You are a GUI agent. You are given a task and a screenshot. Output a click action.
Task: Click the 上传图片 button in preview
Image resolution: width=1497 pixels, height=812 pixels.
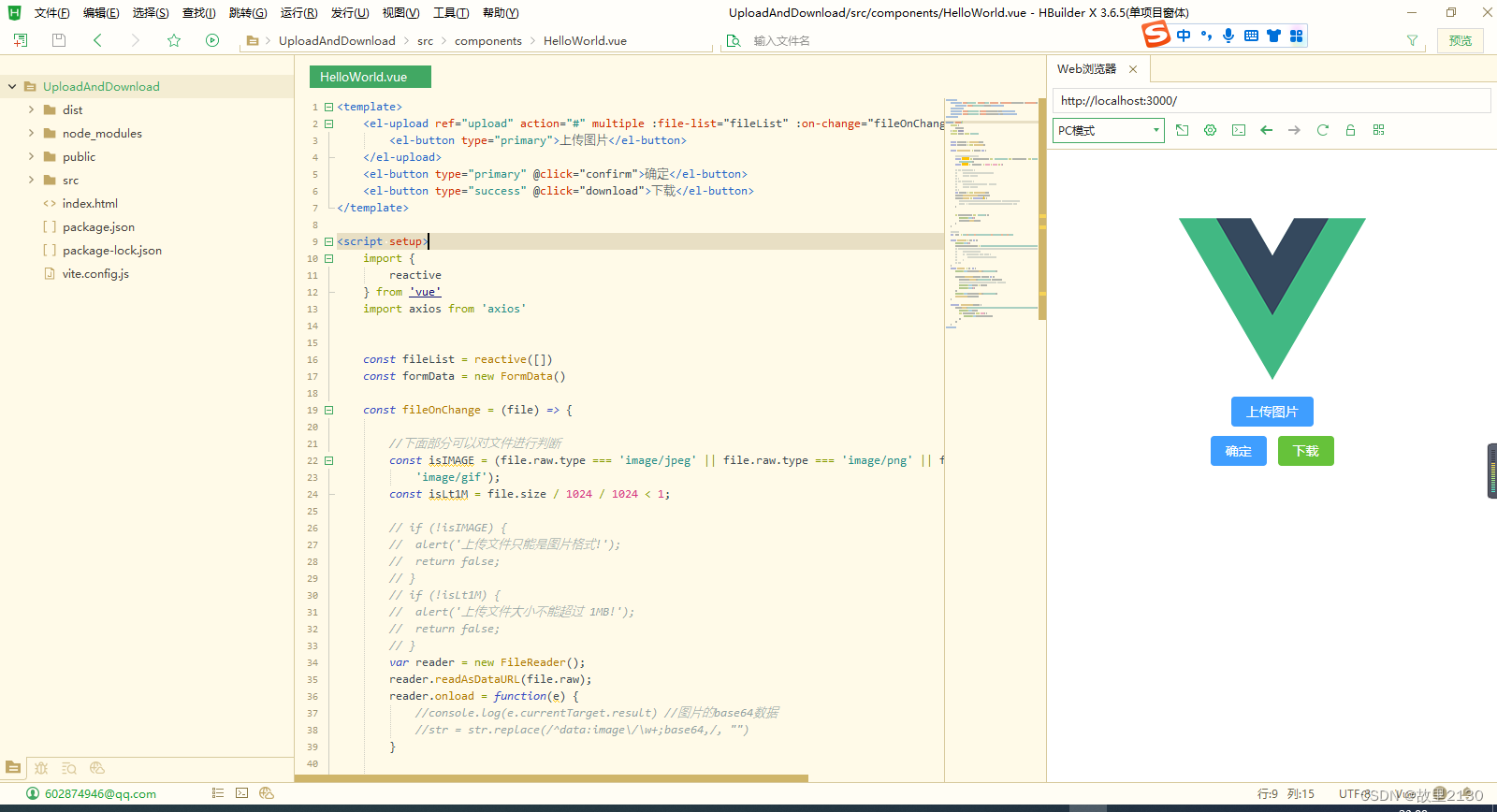[x=1272, y=412]
